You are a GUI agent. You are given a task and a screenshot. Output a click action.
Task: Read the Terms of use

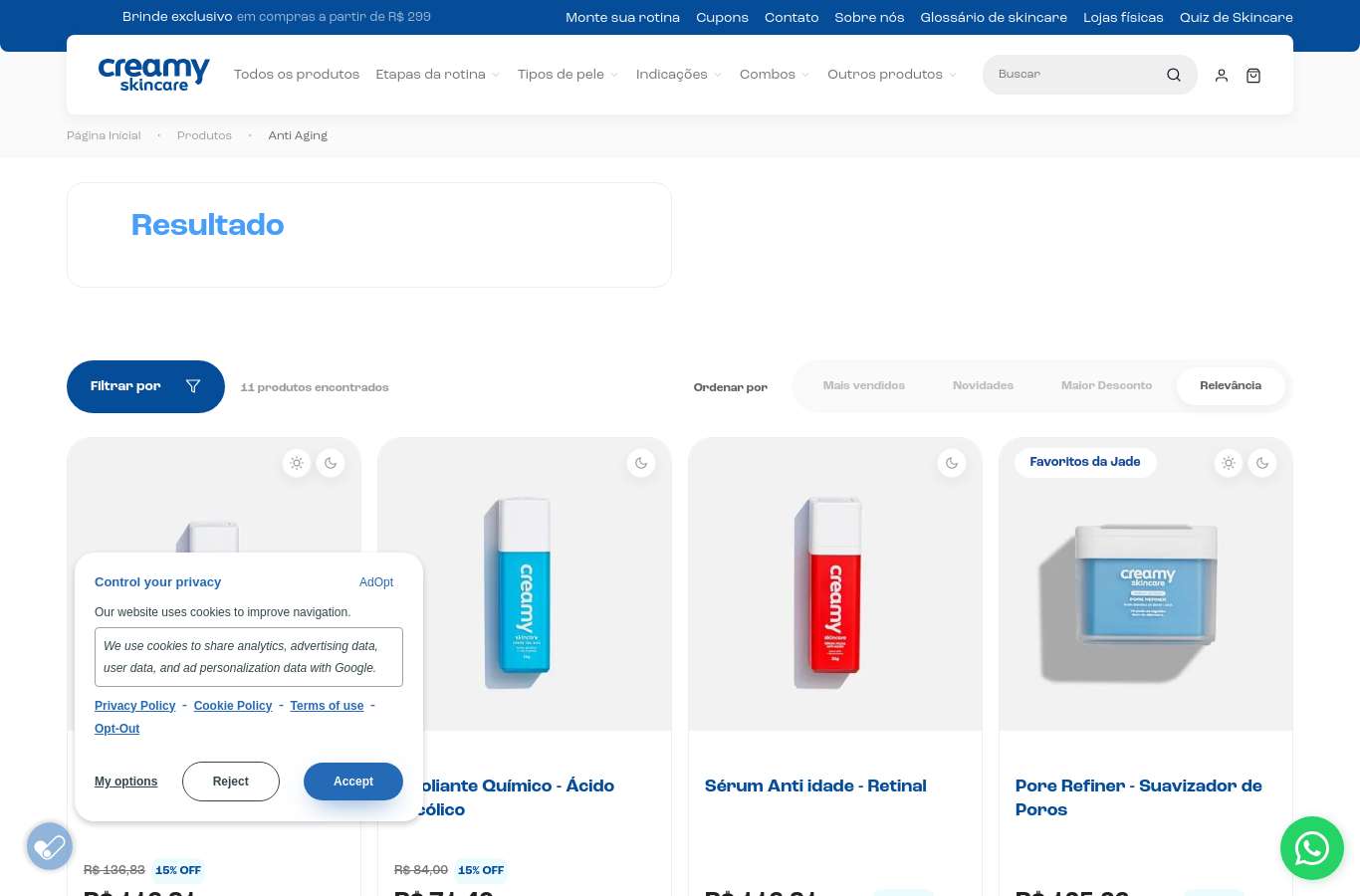327,706
